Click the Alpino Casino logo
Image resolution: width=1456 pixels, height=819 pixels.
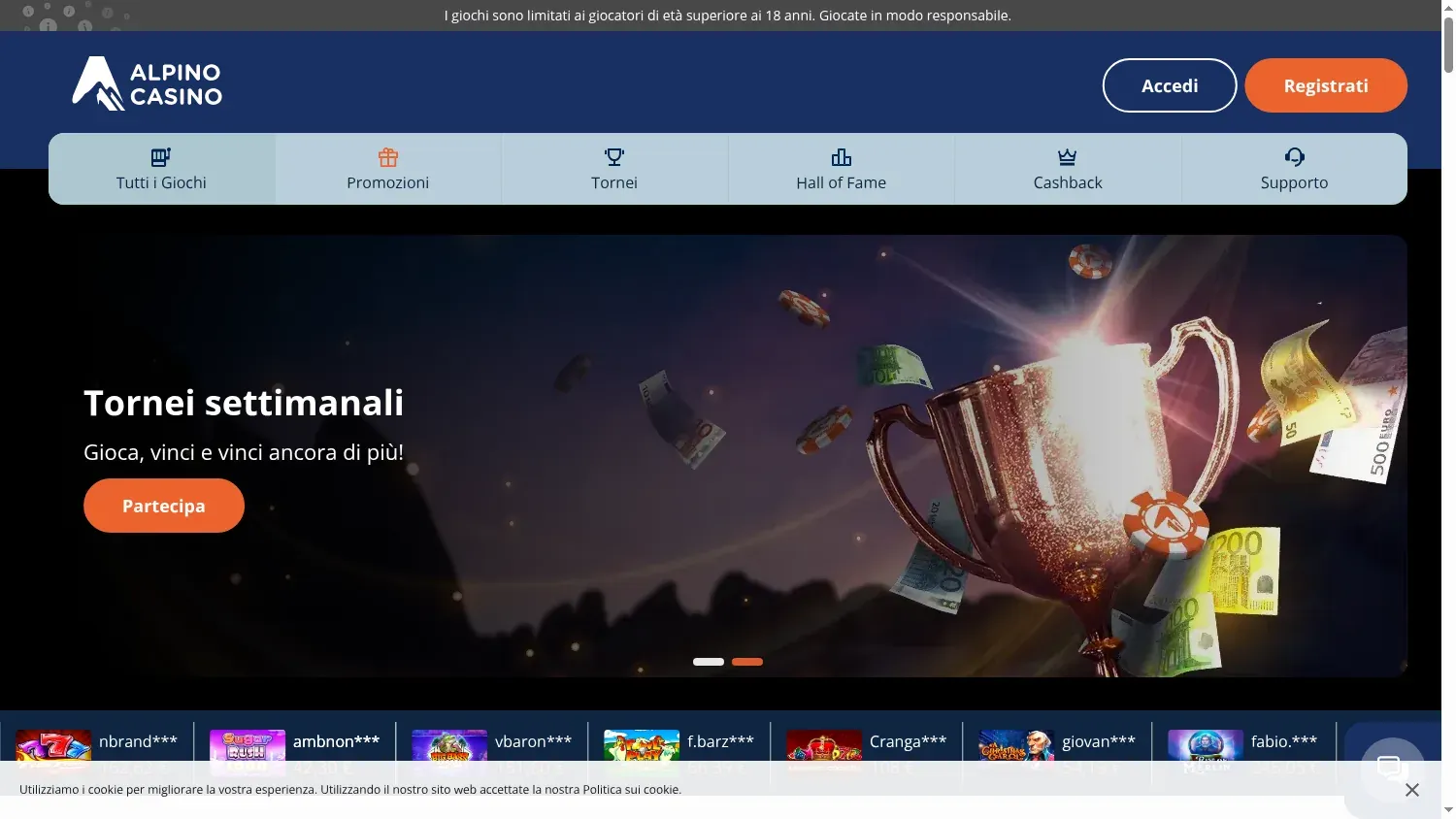148,83
